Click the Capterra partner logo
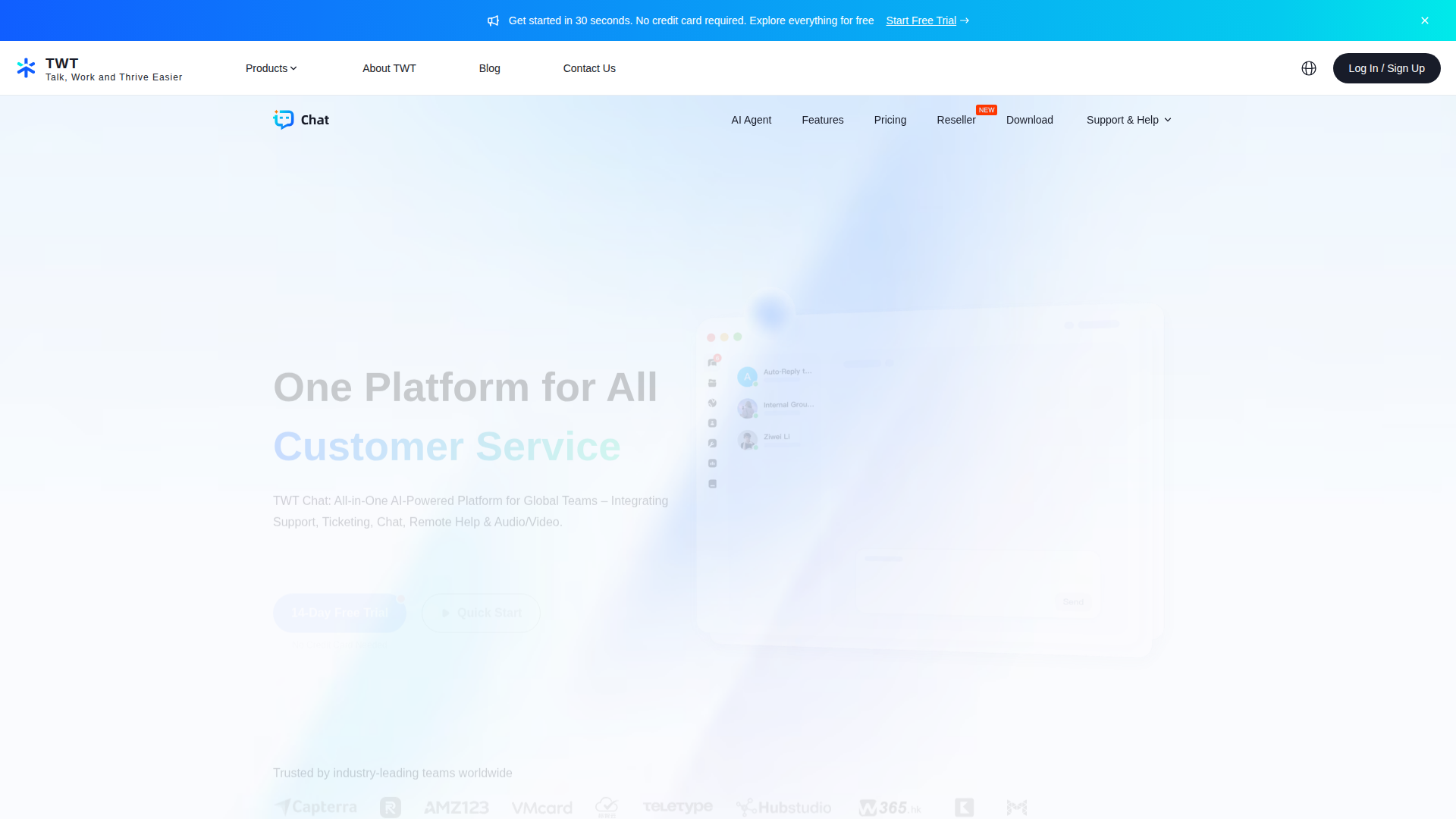 316,807
